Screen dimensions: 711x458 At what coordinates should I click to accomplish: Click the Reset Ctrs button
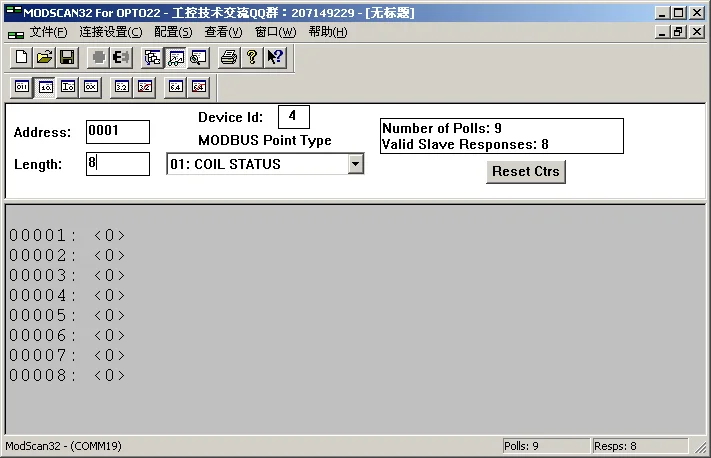pos(526,171)
